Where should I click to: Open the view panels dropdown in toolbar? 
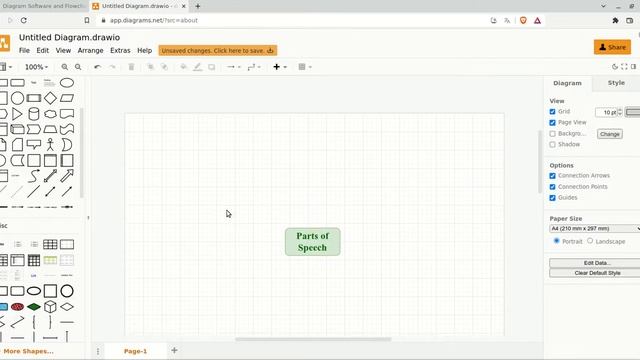pyautogui.click(x=6, y=67)
